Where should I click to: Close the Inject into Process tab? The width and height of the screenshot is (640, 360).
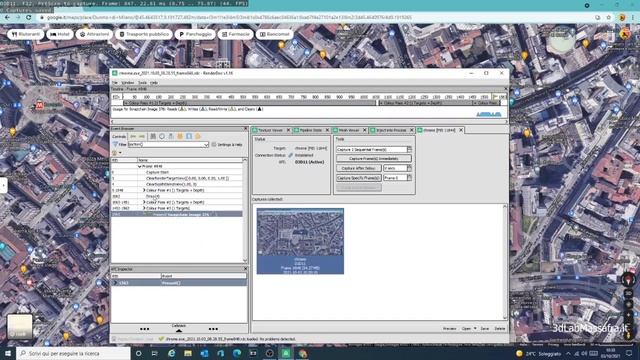[x=411, y=130]
